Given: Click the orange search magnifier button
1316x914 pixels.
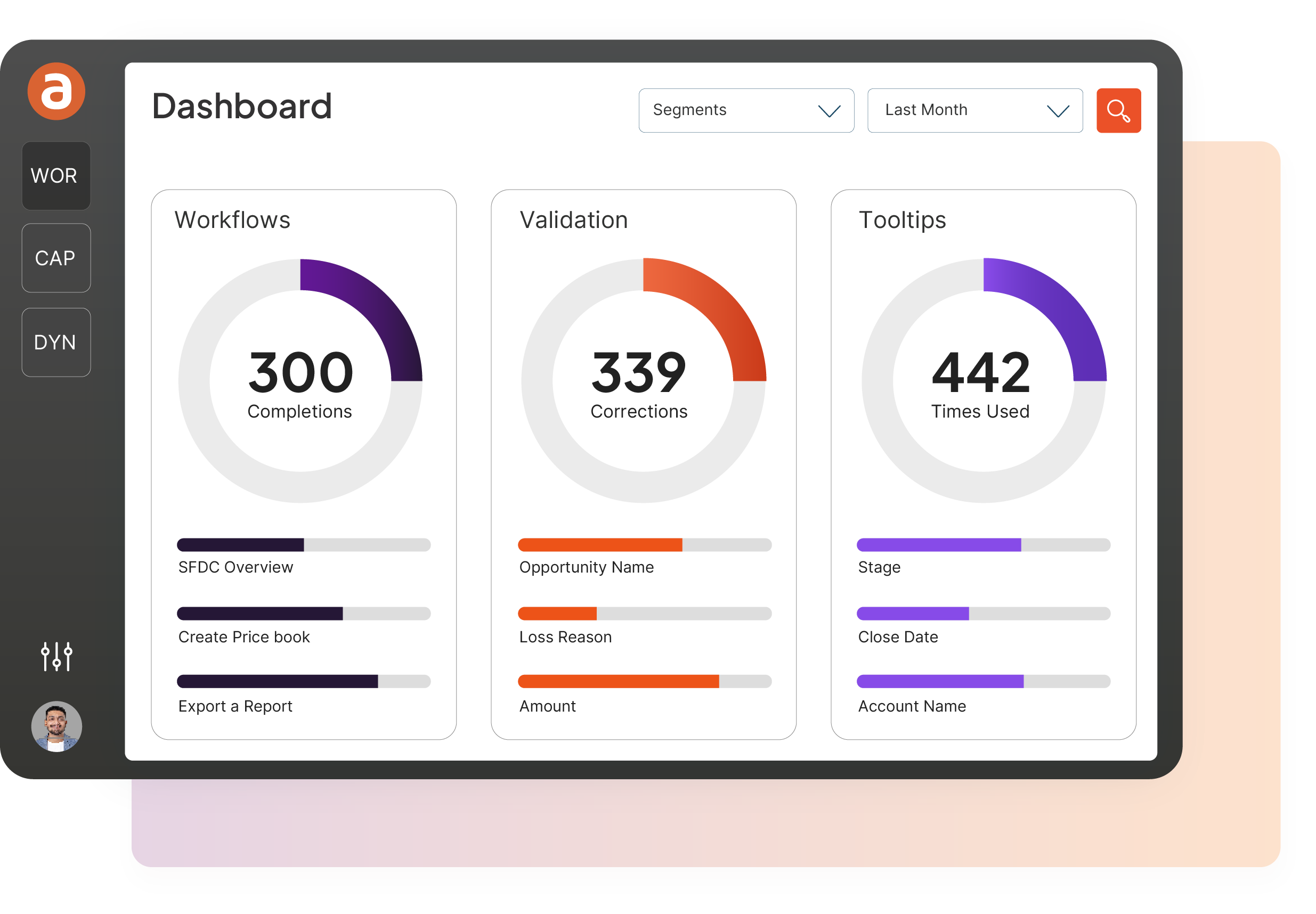Looking at the screenshot, I should tap(1117, 110).
